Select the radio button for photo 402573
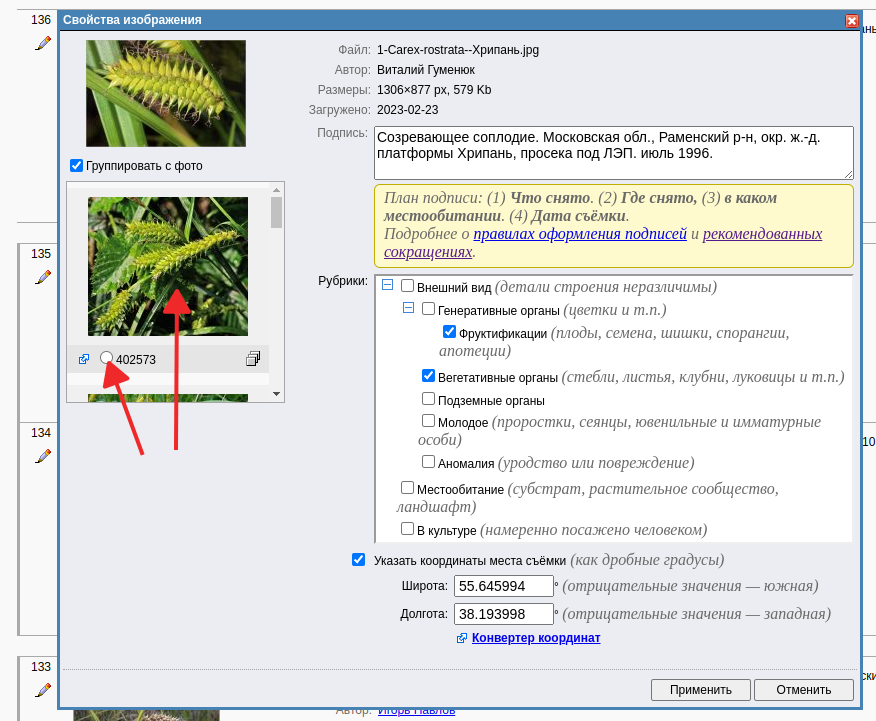The image size is (876, 721). click(107, 358)
